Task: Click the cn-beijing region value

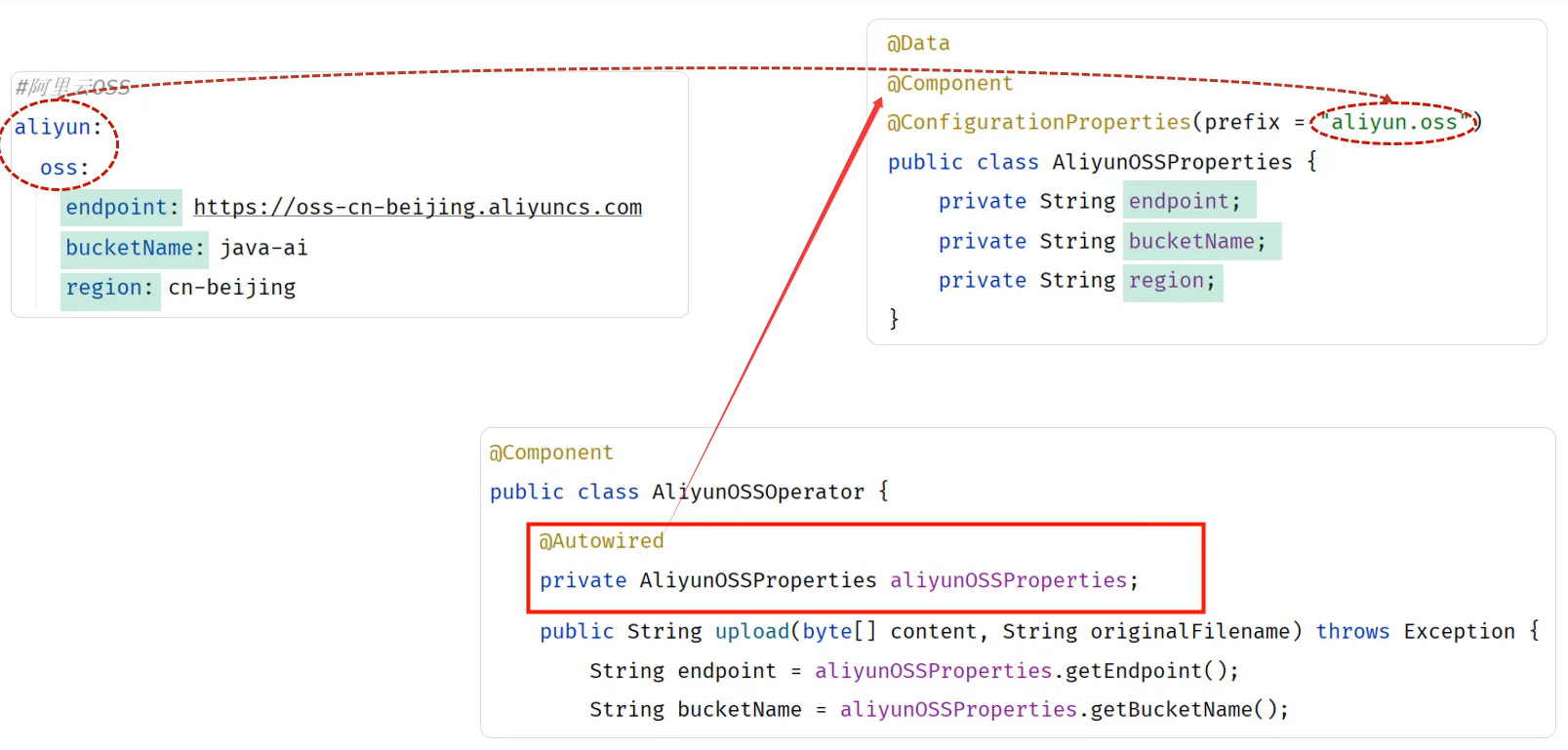Action: [232, 288]
